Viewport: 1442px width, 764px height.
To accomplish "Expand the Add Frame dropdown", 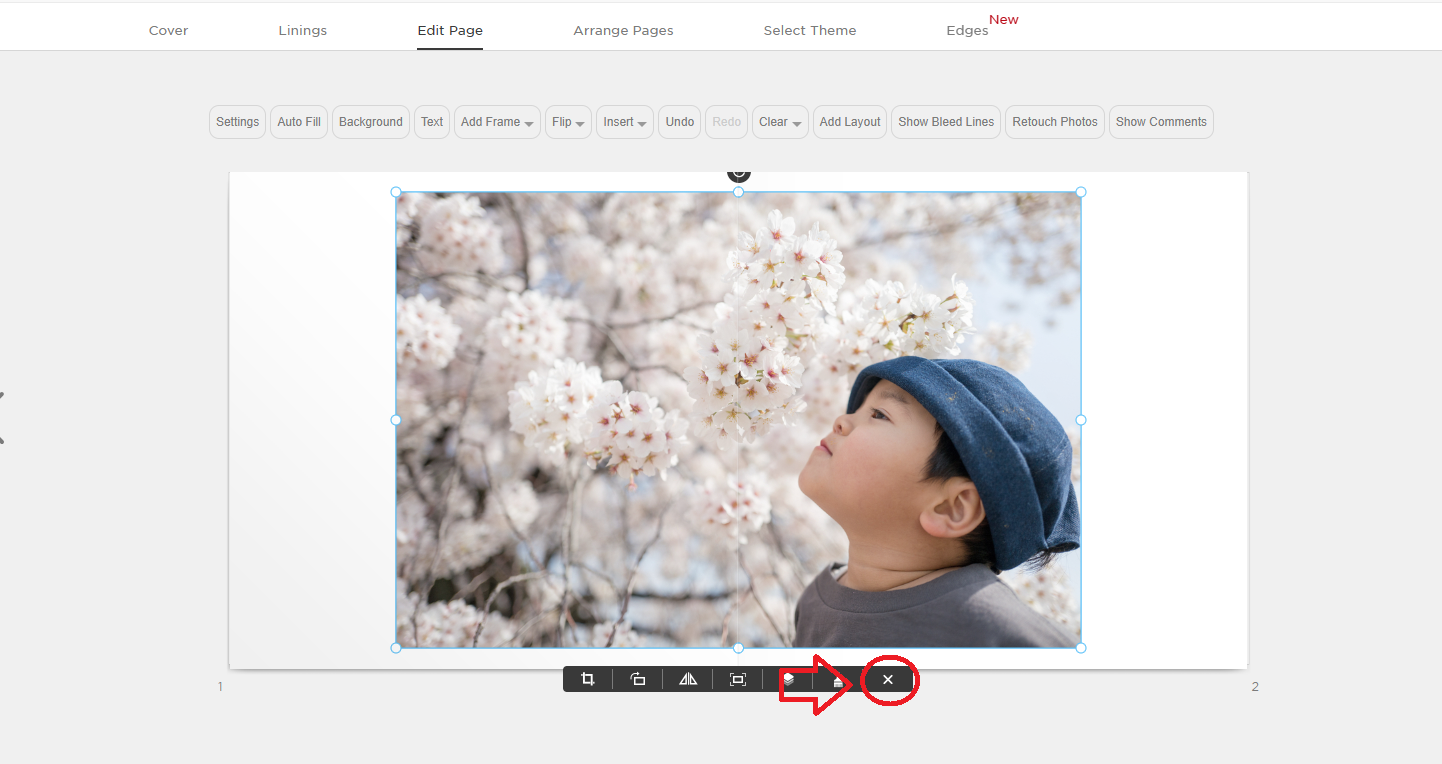I will click(497, 122).
